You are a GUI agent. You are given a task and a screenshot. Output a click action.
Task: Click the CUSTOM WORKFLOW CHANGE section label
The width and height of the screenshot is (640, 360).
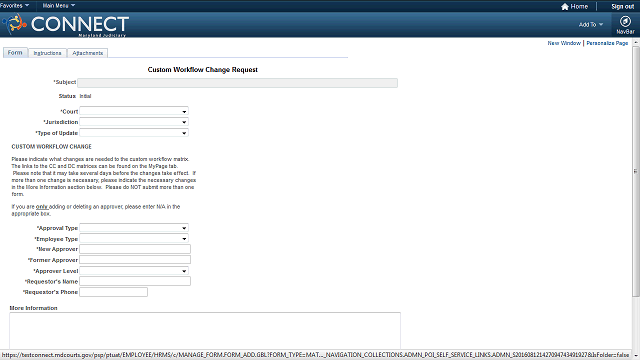tap(51, 147)
